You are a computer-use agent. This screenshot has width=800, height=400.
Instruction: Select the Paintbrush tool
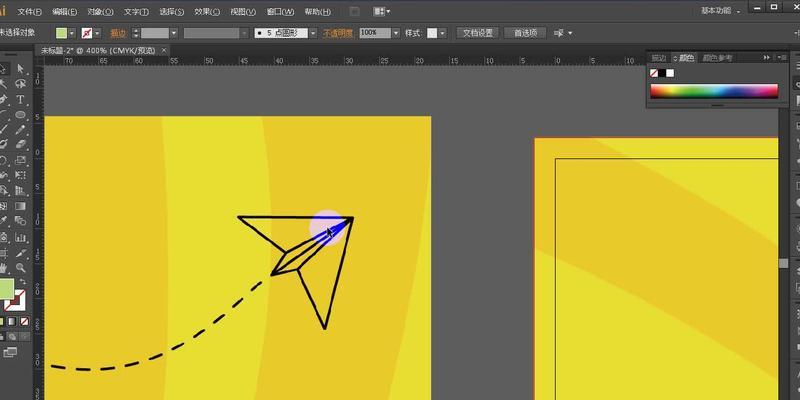coord(3,130)
